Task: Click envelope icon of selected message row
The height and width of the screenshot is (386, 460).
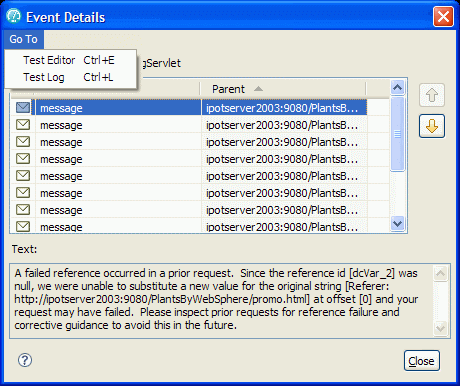Action: [23, 107]
